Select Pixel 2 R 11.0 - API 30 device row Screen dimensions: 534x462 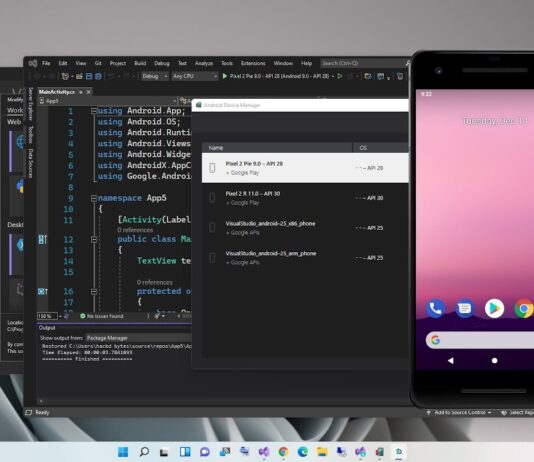(305, 198)
